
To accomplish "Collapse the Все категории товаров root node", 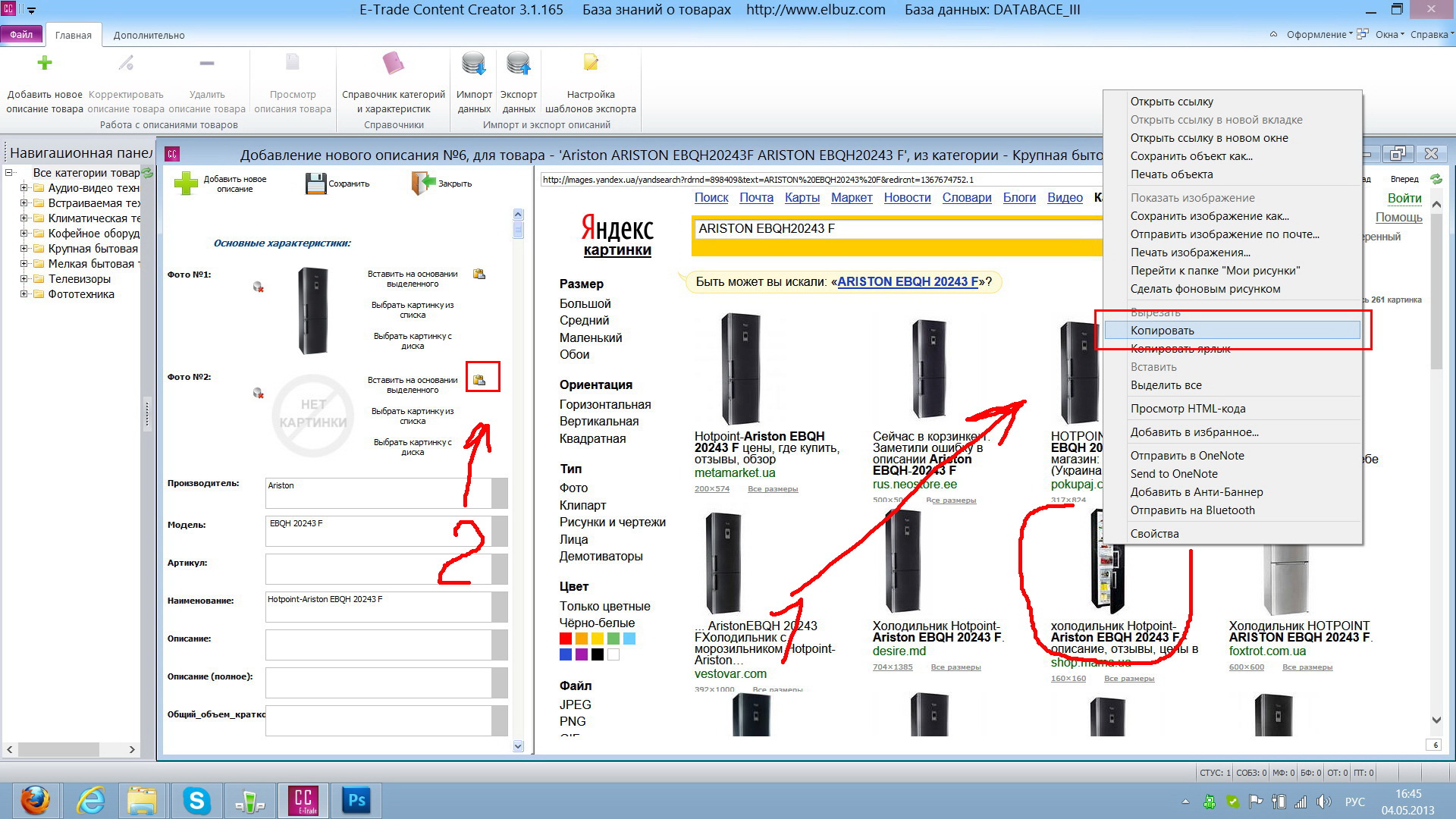I will [9, 173].
